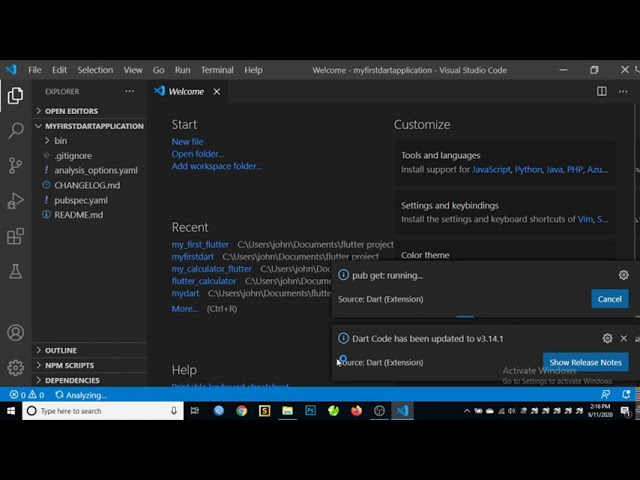The width and height of the screenshot is (640, 480).
Task: Click the Python language link
Action: pos(528,169)
